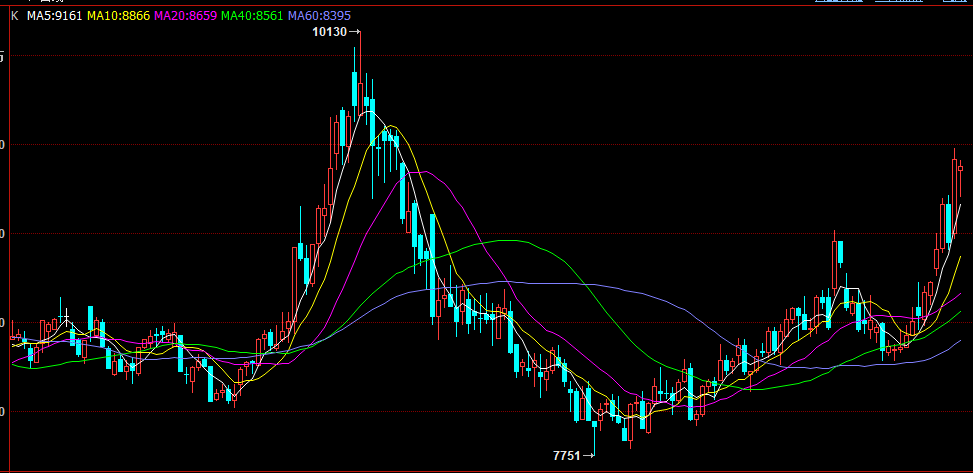
Task: Click the yellow MA10 line at its highest point
Action: pyautogui.click(x=393, y=126)
